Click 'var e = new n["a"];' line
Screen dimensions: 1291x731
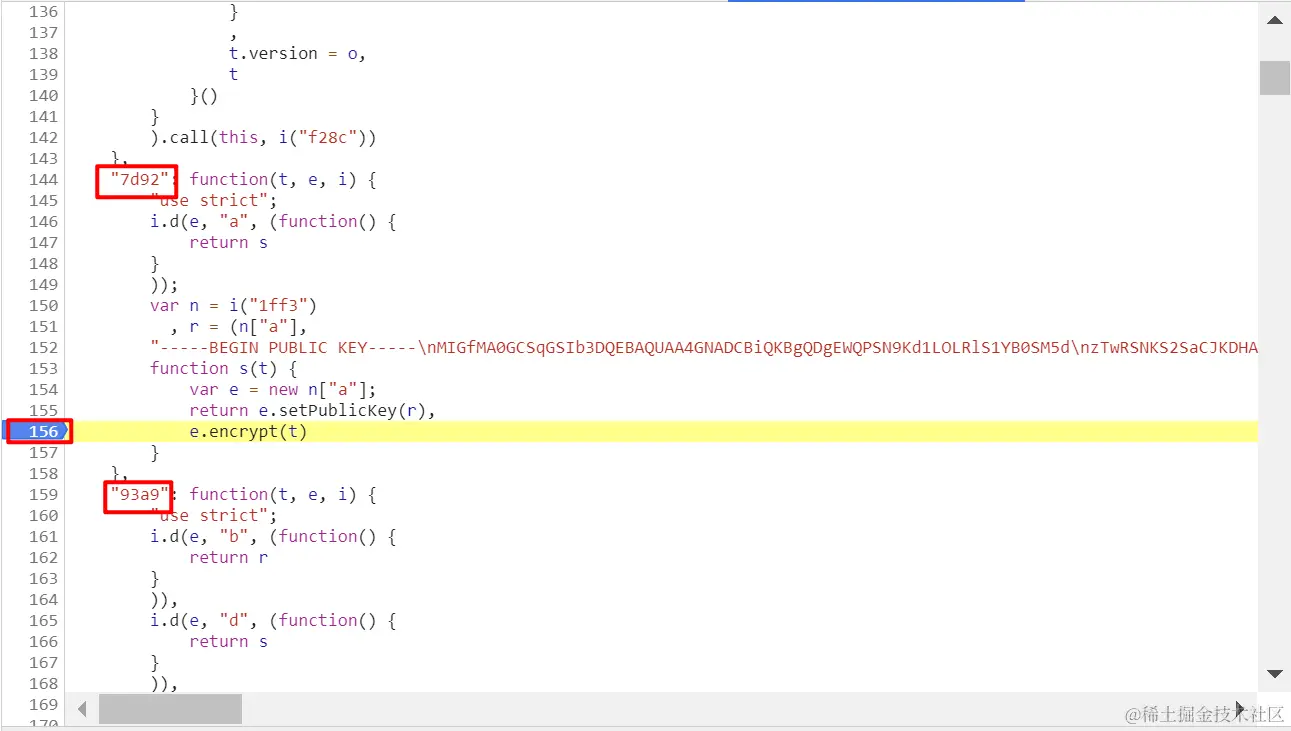283,389
